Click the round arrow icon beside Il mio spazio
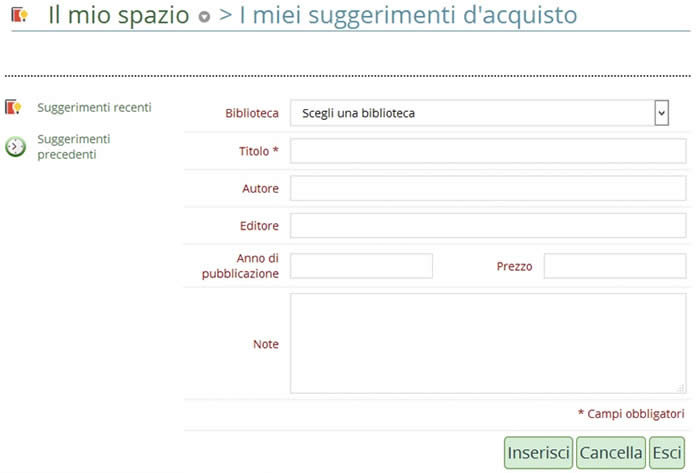The image size is (700, 473). pyautogui.click(x=204, y=18)
